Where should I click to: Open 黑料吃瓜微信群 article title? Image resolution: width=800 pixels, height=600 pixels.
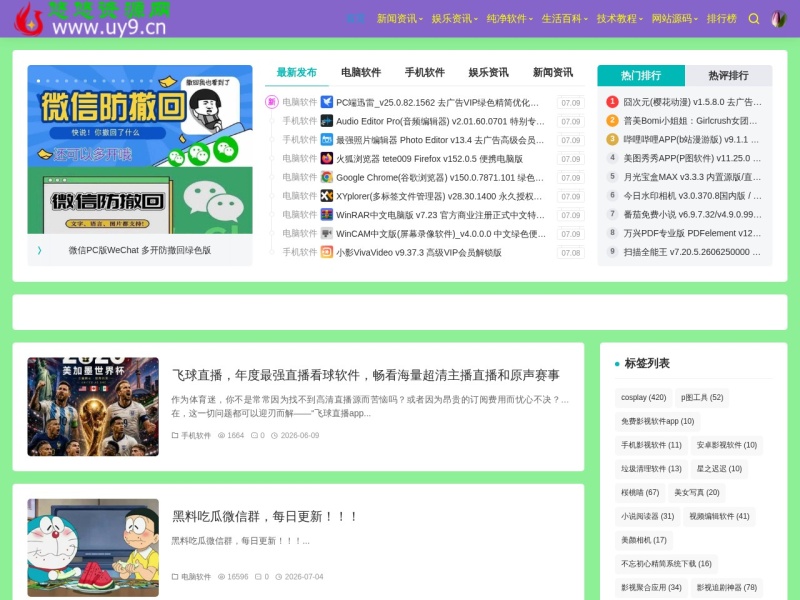click(x=264, y=516)
